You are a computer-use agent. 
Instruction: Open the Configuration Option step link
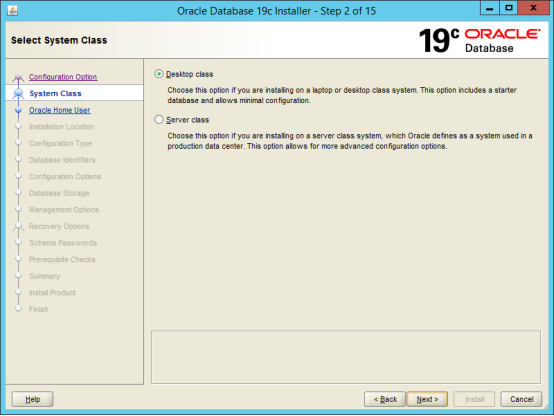tap(63, 77)
